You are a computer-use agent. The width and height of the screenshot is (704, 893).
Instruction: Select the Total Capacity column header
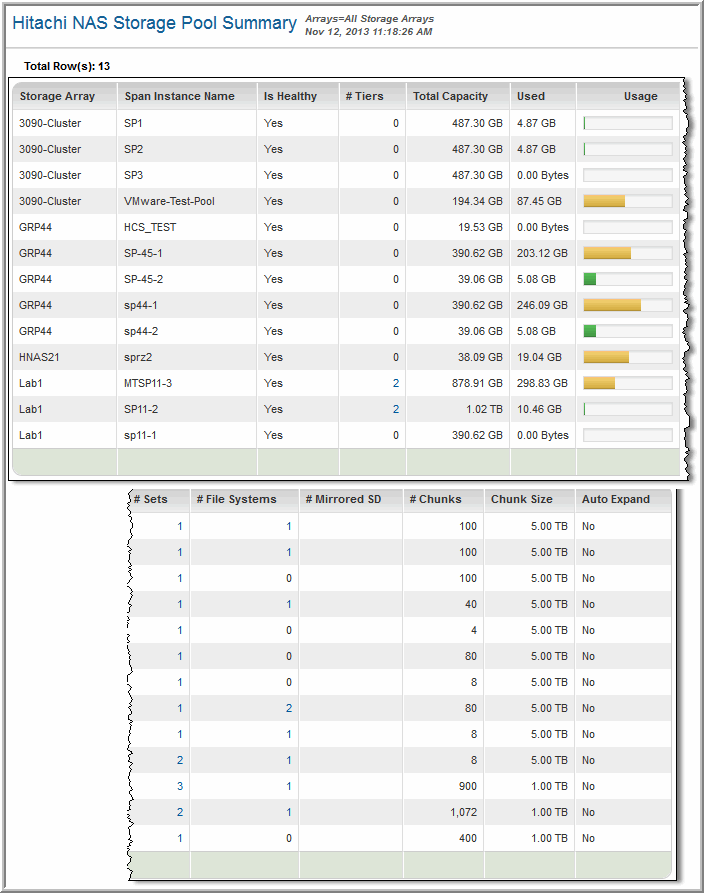(450, 96)
